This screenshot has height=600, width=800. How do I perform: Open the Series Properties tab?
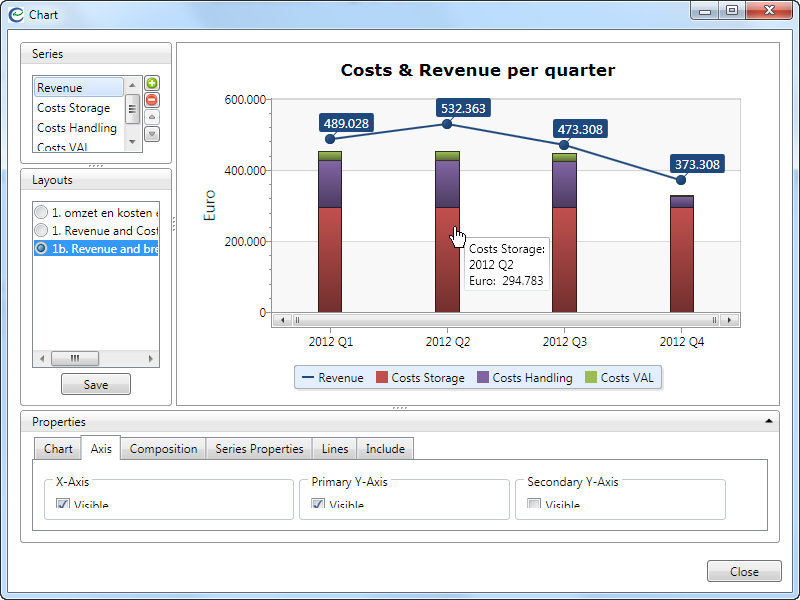259,449
